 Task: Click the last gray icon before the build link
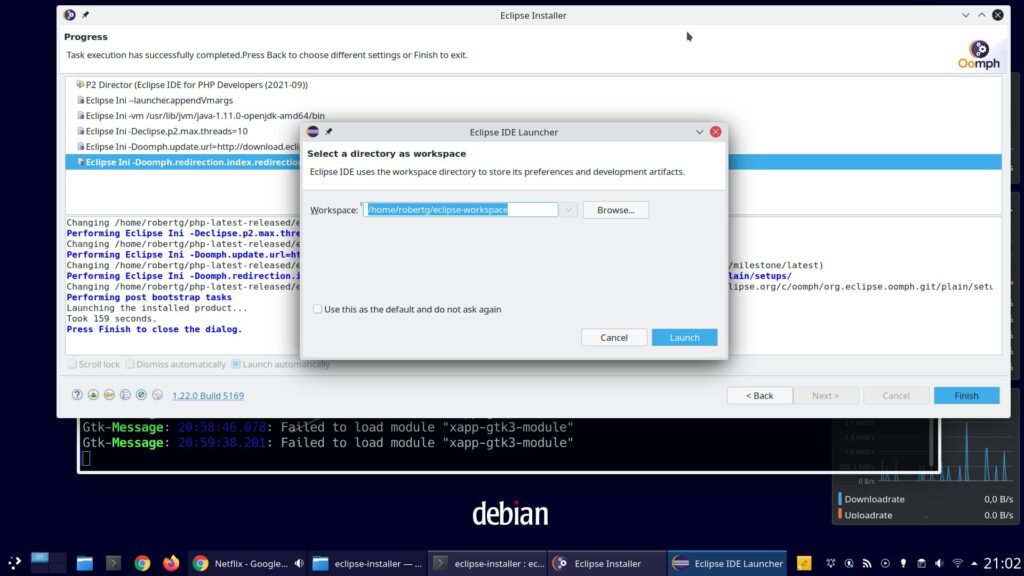(x=157, y=395)
